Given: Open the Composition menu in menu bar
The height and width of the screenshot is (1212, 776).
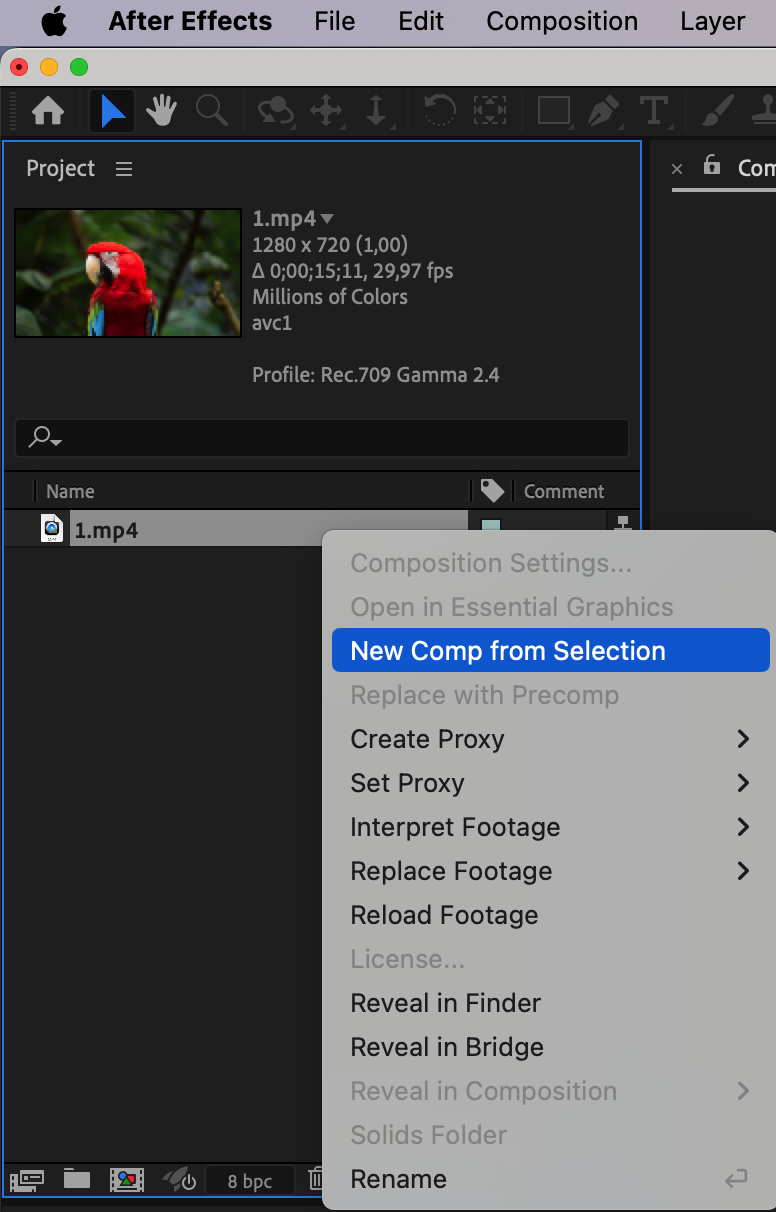Looking at the screenshot, I should [562, 21].
